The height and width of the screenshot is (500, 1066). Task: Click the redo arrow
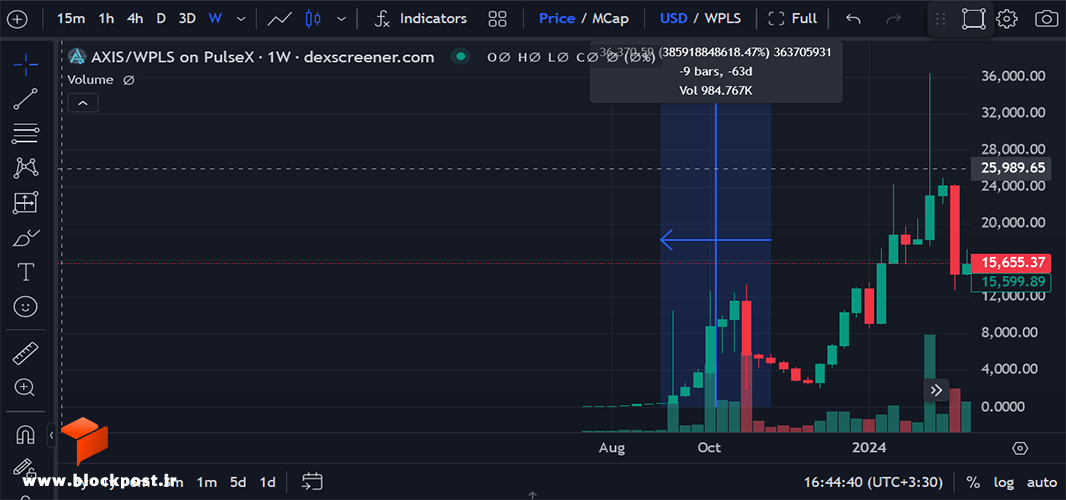pos(894,19)
